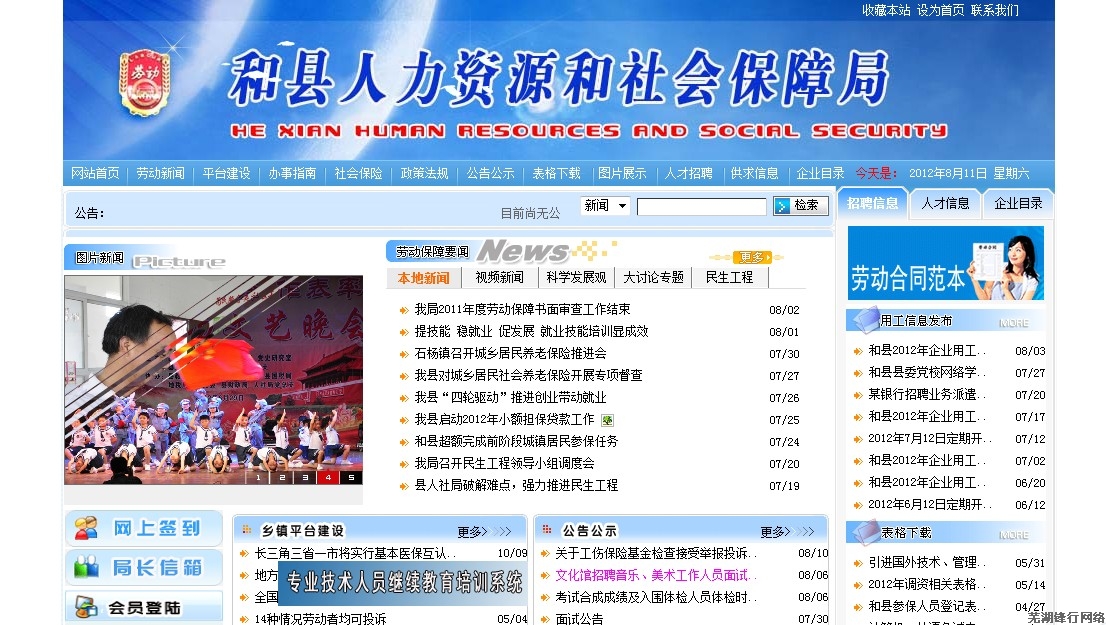Click the 公告公示 section bullet icon
The width and height of the screenshot is (1106, 625).
point(547,529)
